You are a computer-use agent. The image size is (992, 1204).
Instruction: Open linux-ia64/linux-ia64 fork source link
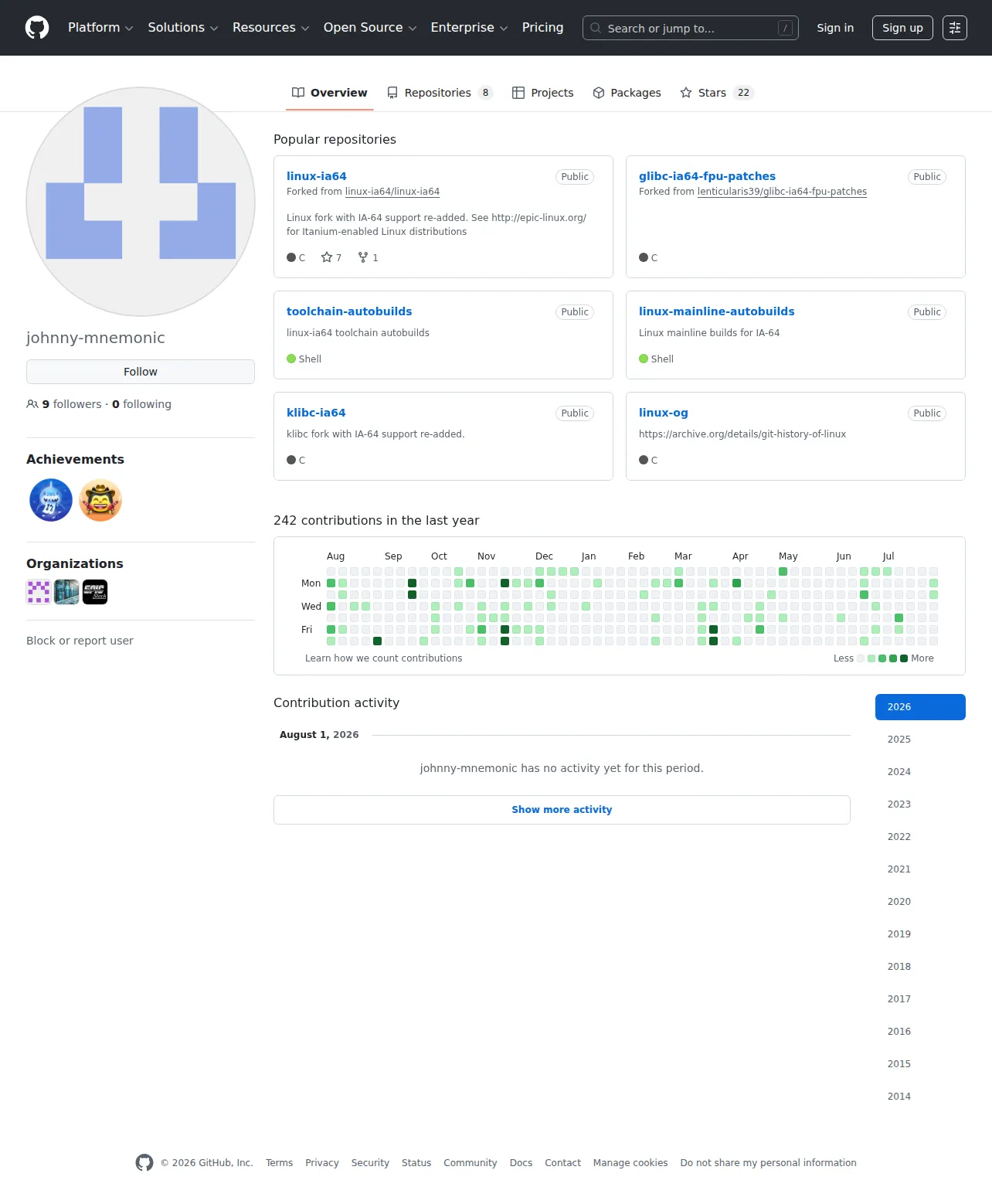tap(392, 192)
